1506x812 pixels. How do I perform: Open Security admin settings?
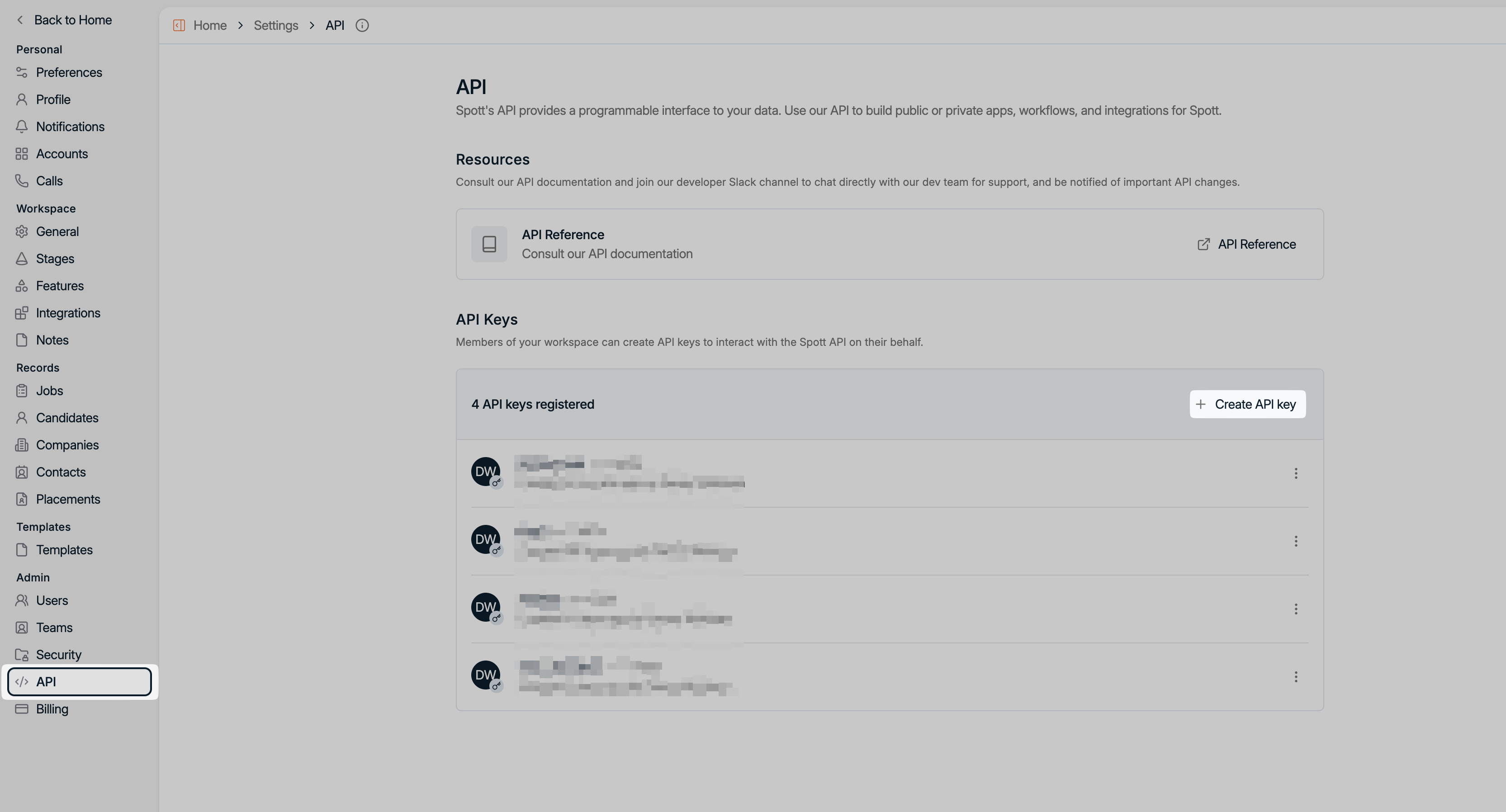[58, 655]
